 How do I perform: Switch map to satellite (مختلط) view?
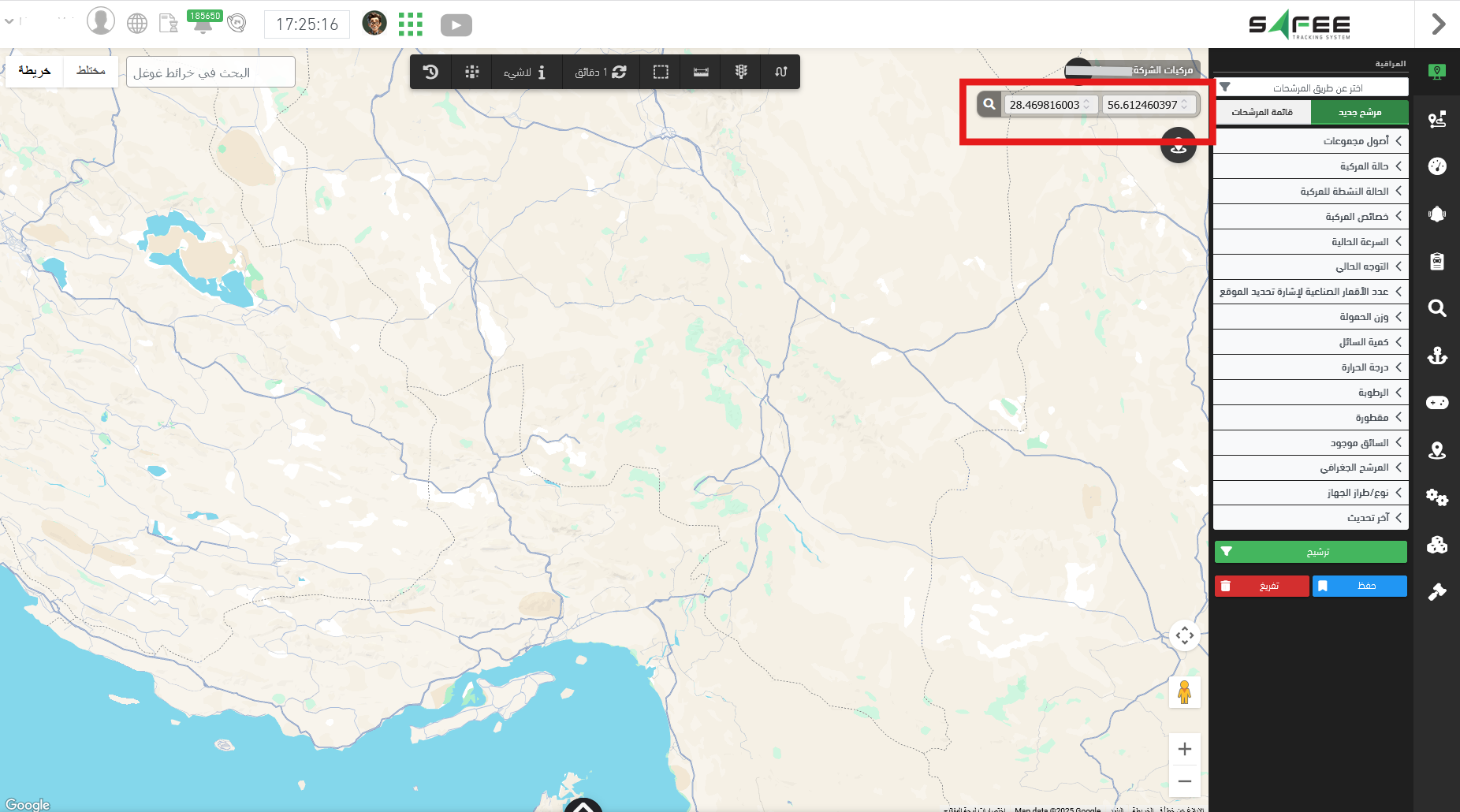(91, 71)
